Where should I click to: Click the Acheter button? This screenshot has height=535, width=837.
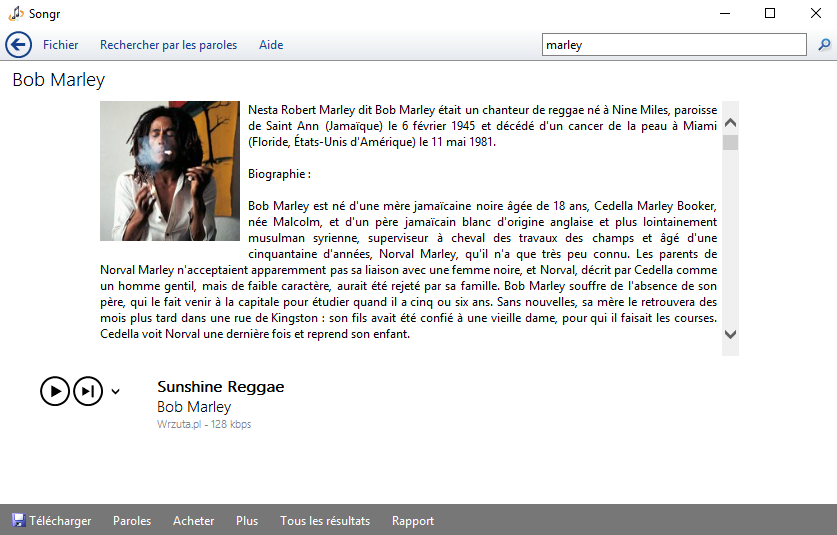click(x=193, y=521)
